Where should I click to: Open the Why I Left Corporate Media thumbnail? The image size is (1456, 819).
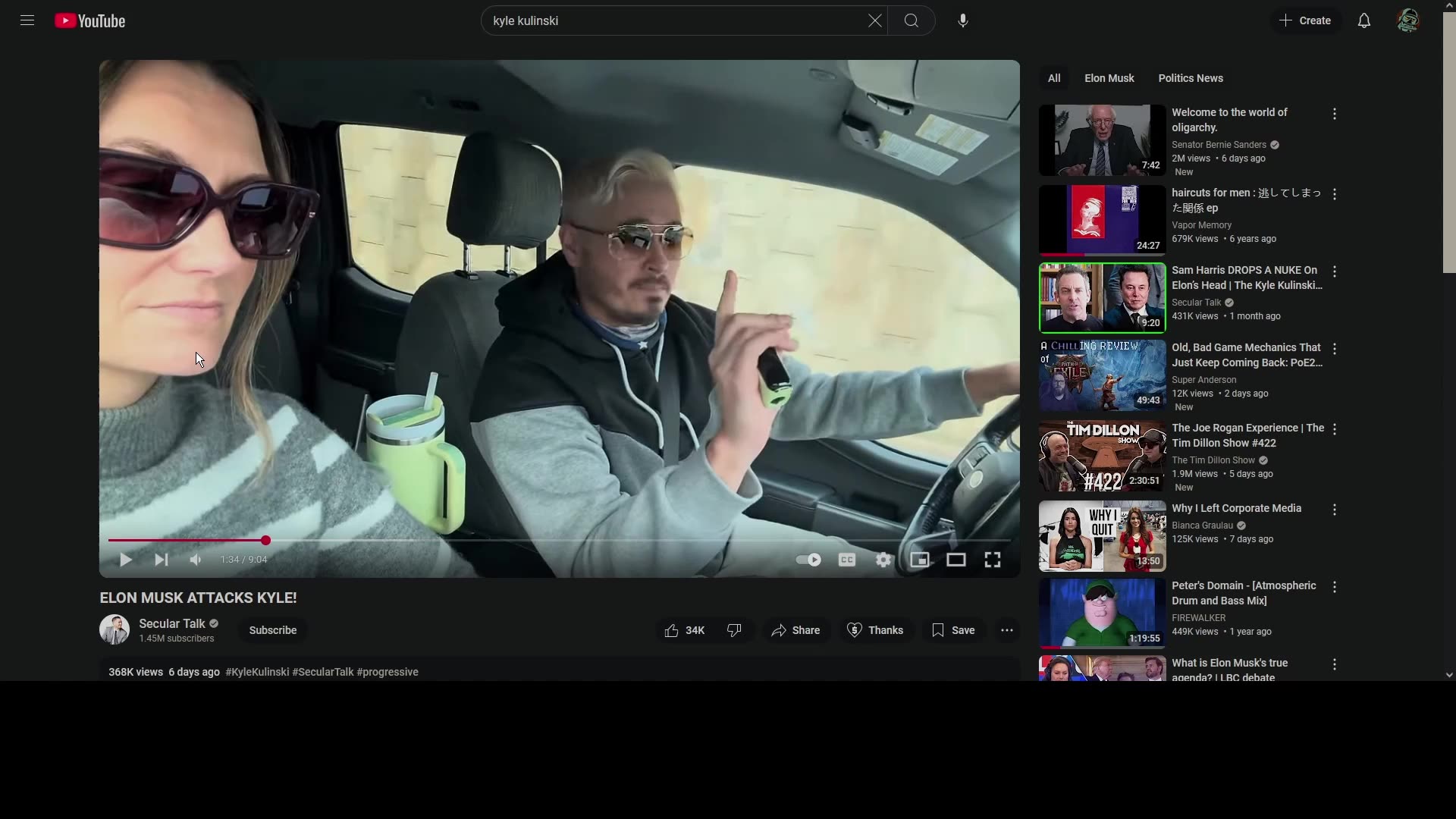coord(1101,536)
